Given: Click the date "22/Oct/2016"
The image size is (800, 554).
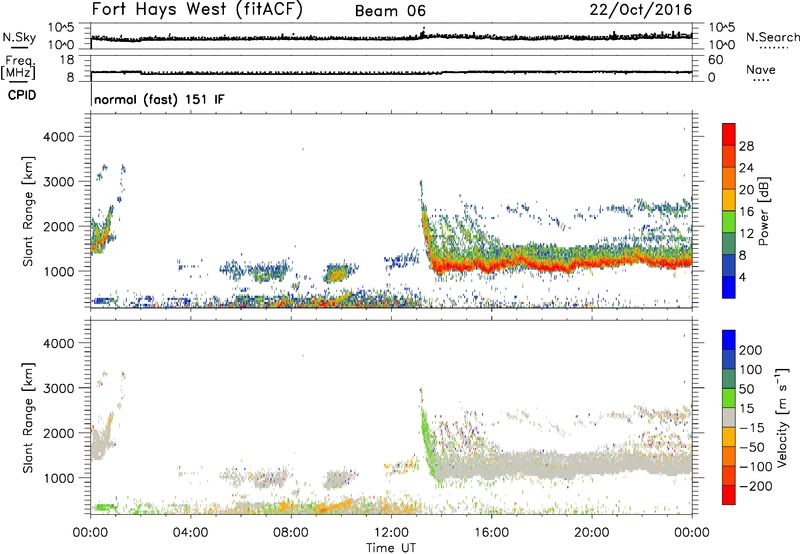Looking at the screenshot, I should tap(641, 10).
